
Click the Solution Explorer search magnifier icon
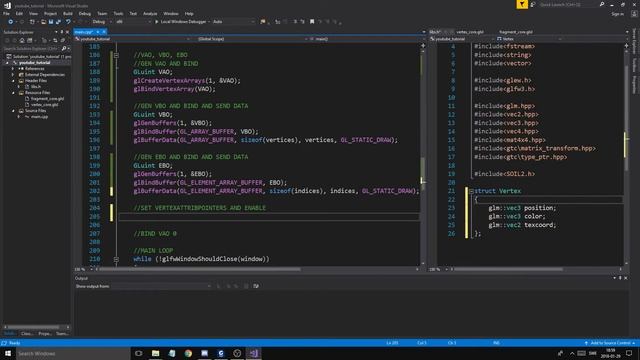[x=64, y=49]
